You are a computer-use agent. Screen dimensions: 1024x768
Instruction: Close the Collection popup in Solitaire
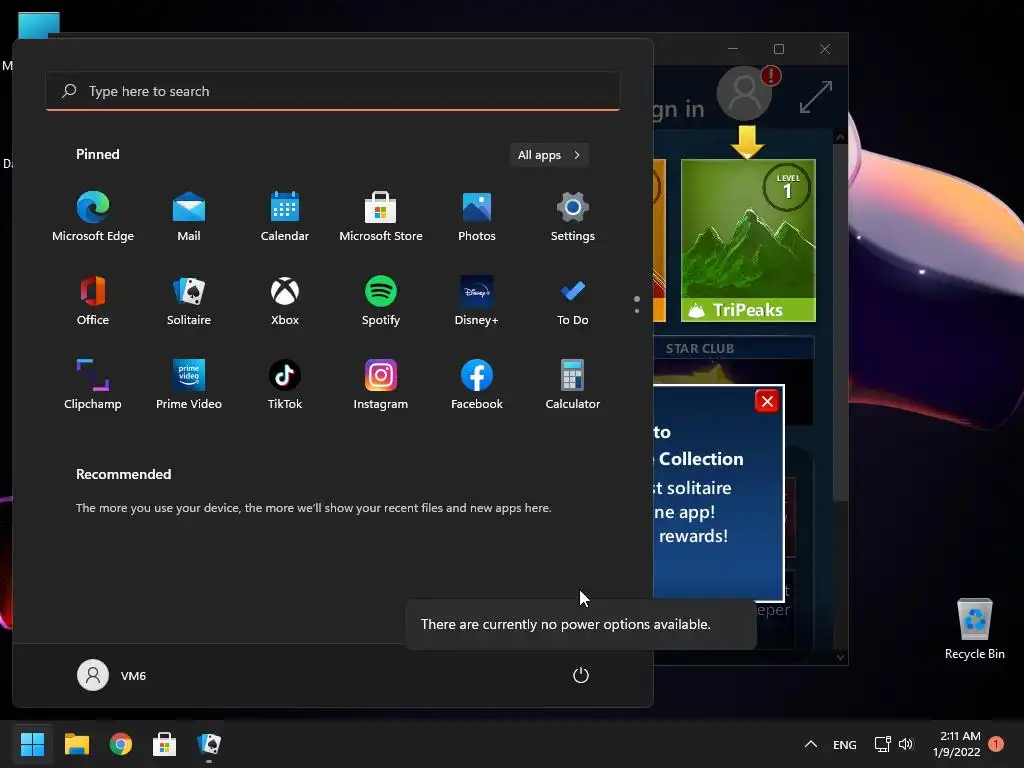[x=767, y=401]
